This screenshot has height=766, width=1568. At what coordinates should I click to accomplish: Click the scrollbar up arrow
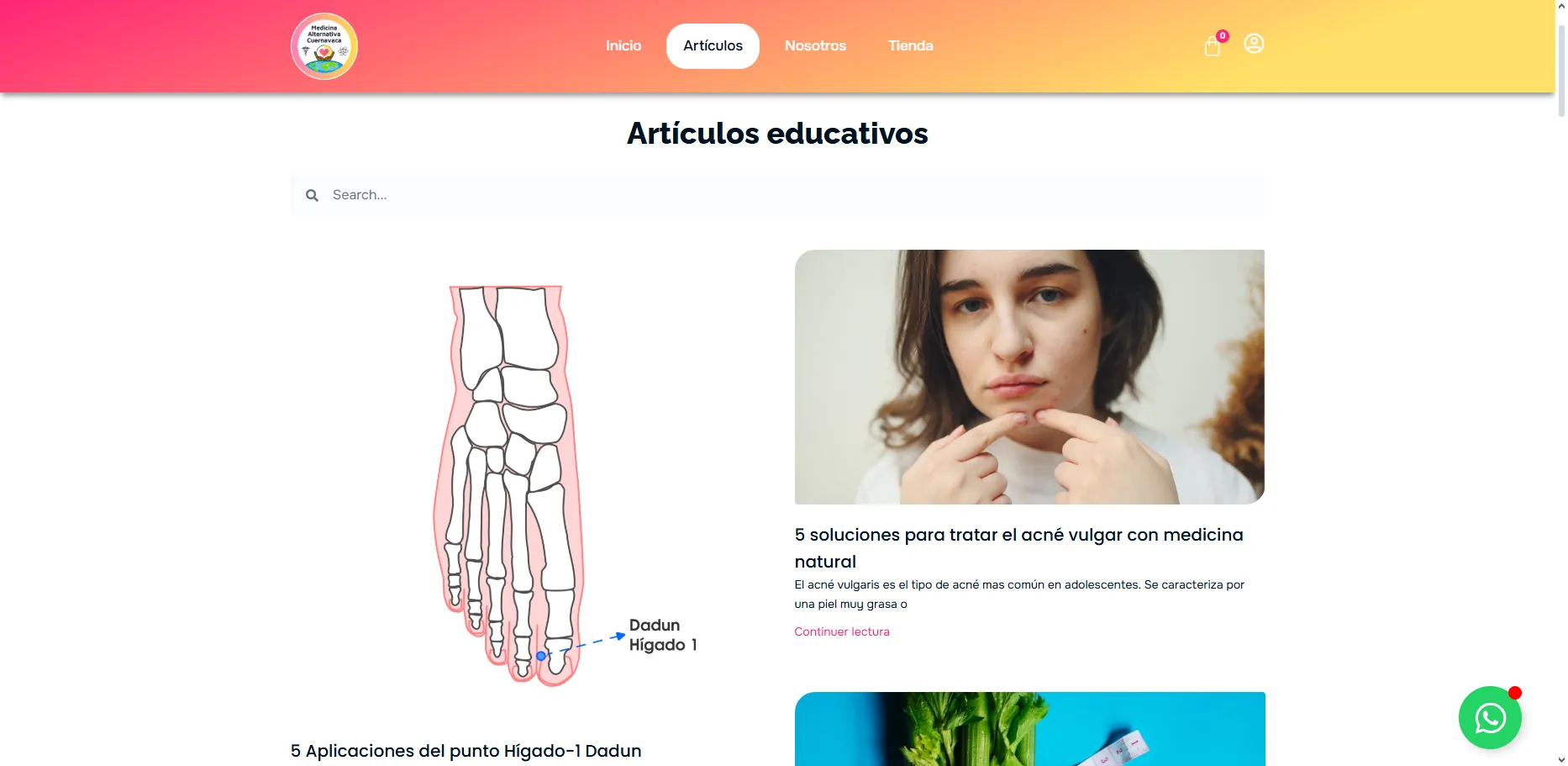click(1561, 6)
